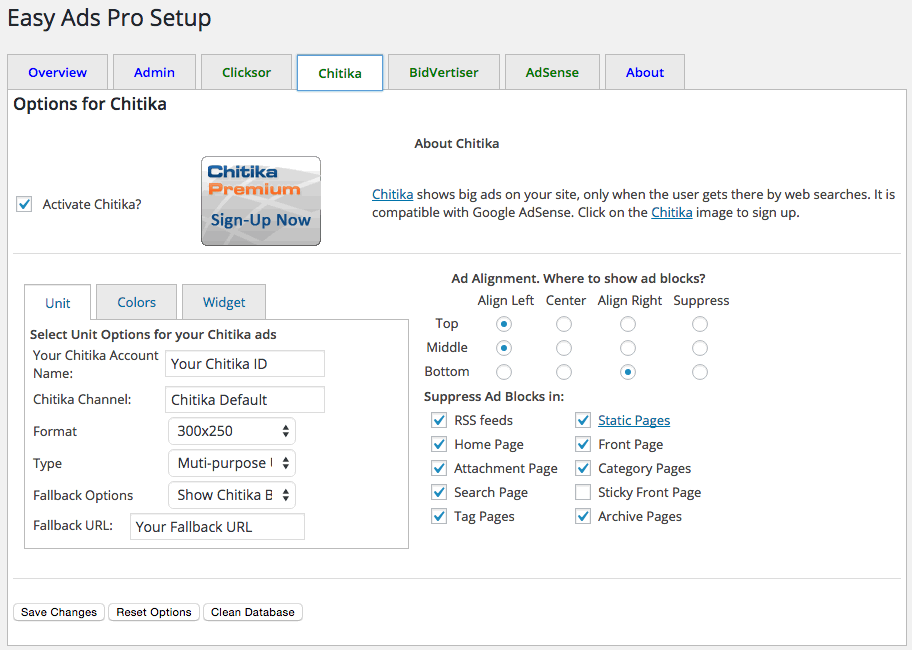Click the Save Changes button
This screenshot has height=650, width=912.
(x=59, y=612)
